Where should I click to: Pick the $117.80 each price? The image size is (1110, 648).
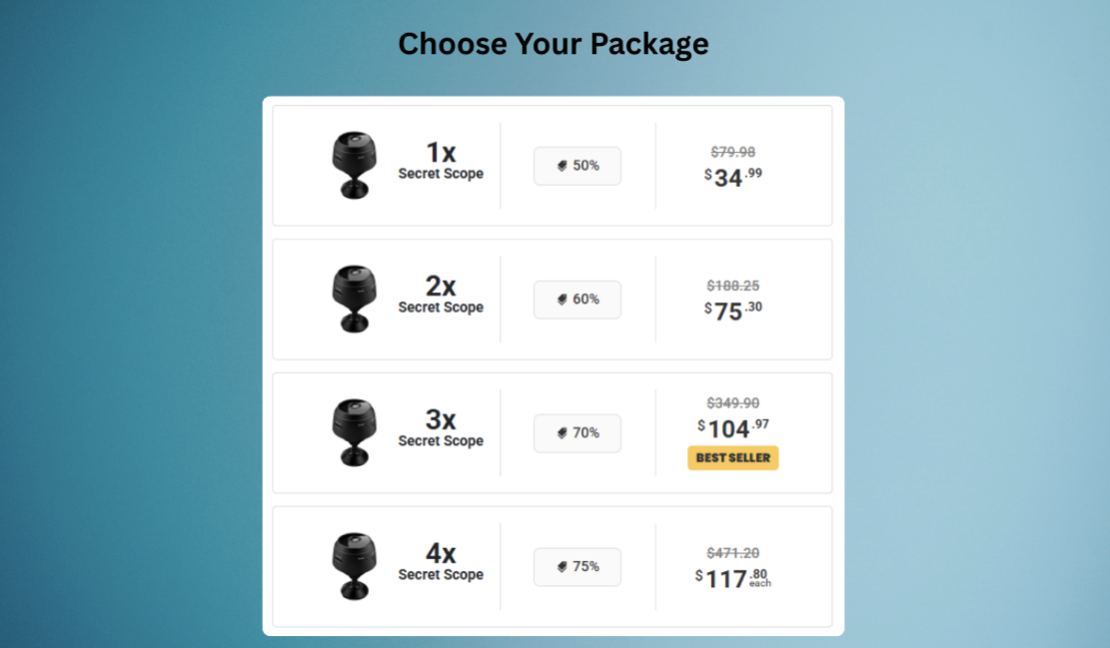[x=733, y=579]
